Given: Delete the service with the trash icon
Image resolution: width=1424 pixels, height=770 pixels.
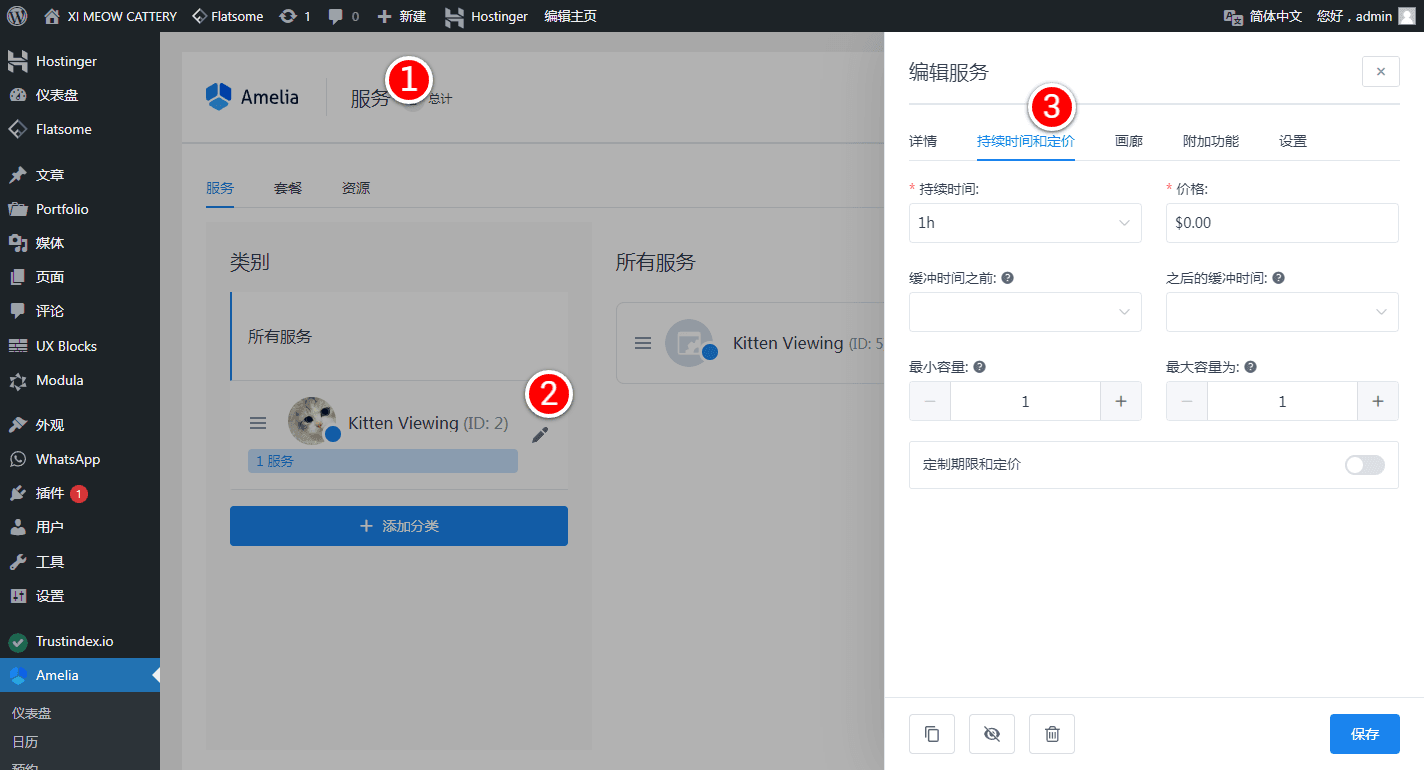Looking at the screenshot, I should (x=1051, y=733).
